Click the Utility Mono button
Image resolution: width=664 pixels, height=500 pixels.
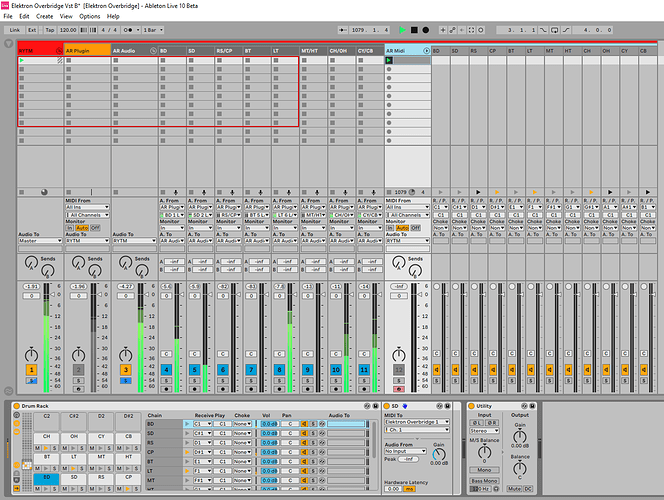tap(484, 470)
